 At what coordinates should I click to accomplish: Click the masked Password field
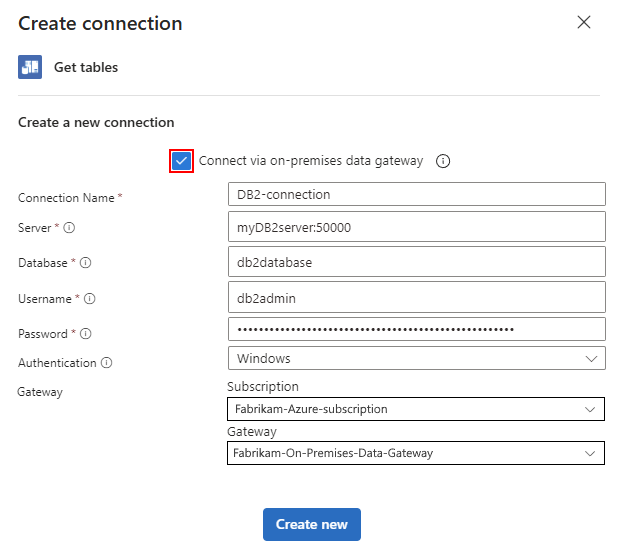coord(416,329)
